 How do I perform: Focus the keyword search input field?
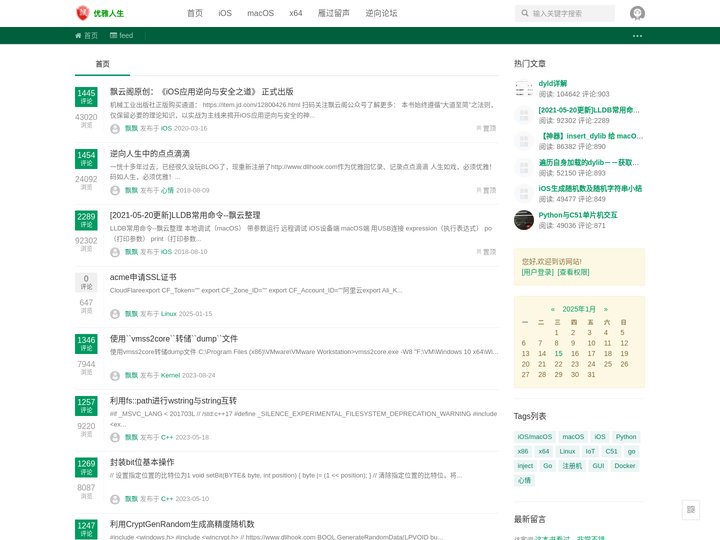[x=572, y=14]
